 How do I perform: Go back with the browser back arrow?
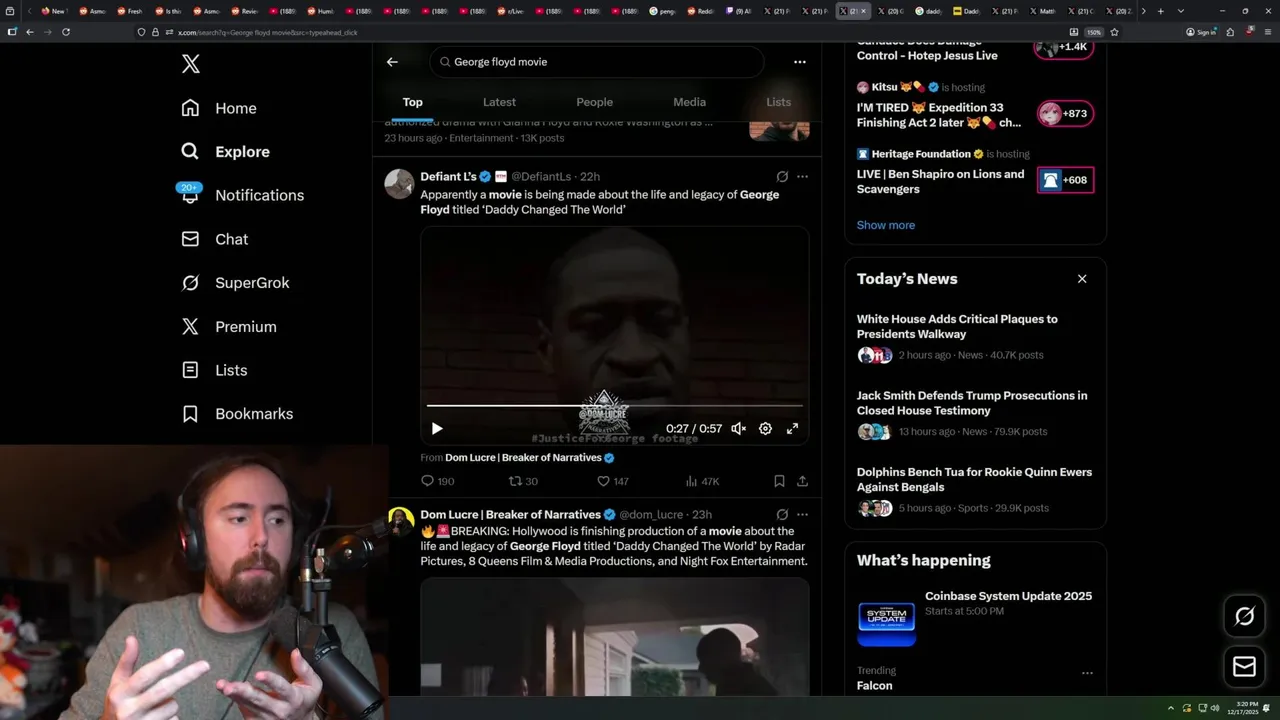(x=30, y=32)
